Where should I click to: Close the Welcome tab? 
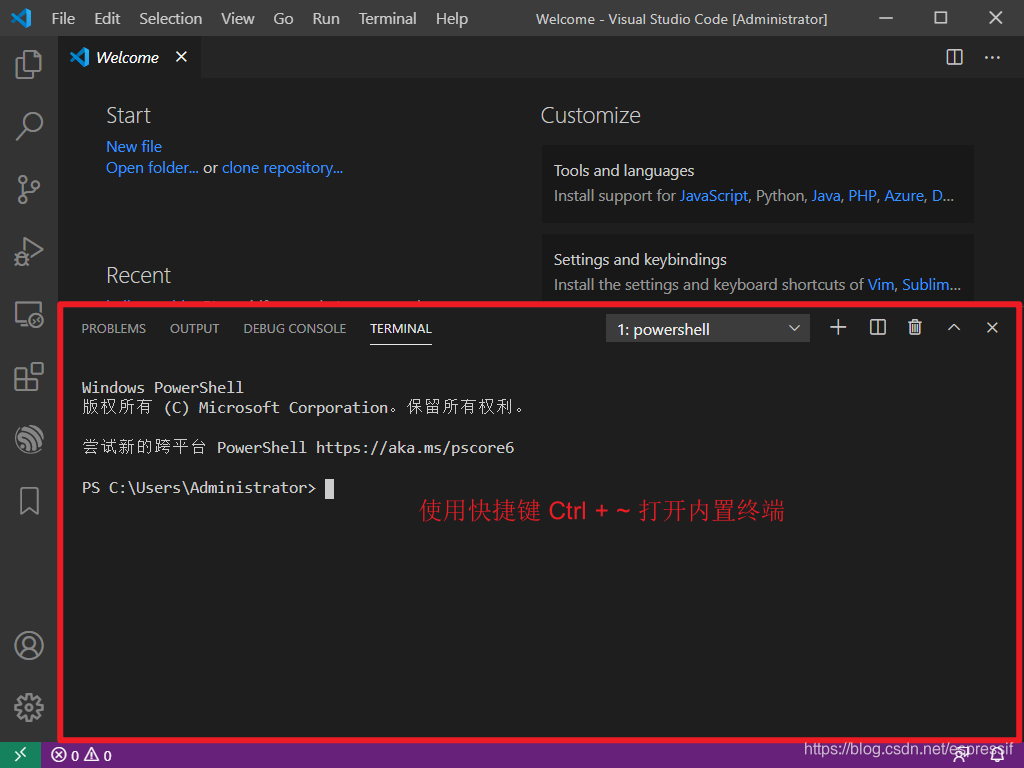click(x=182, y=57)
